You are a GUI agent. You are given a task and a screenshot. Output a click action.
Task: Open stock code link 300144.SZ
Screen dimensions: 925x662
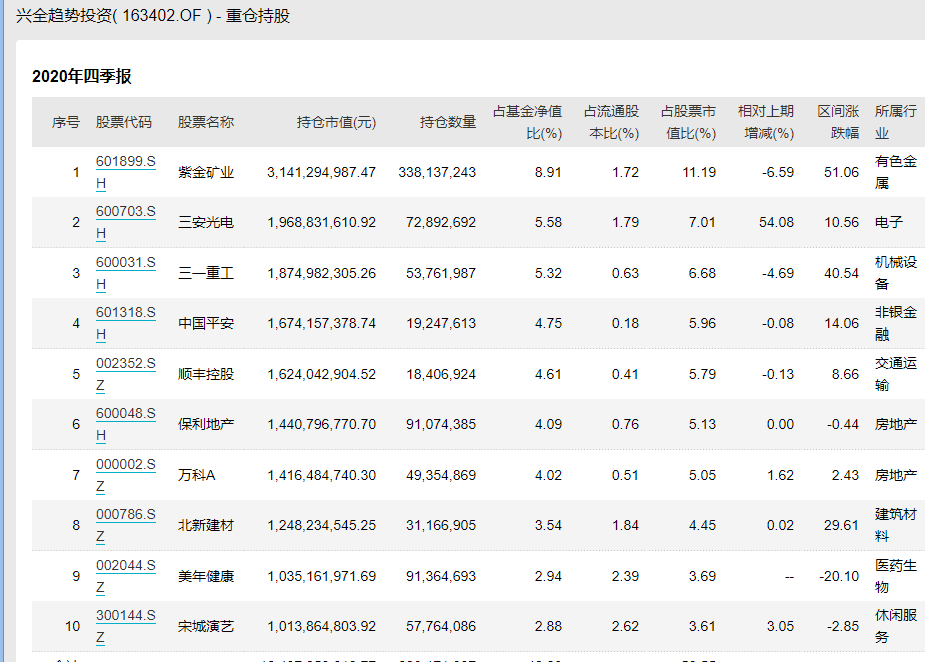point(126,626)
